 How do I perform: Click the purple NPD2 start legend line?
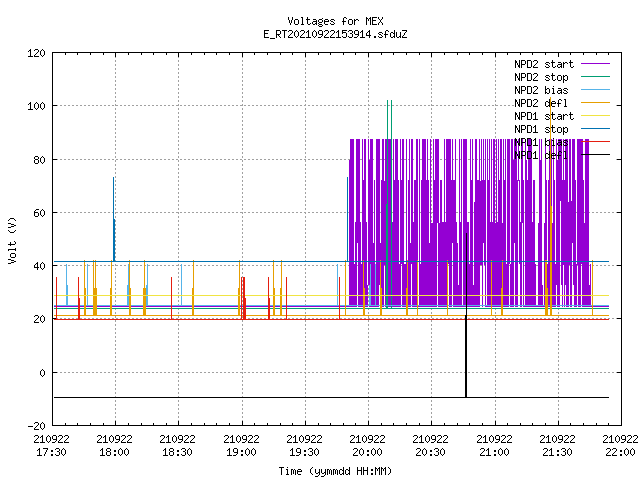596,64
